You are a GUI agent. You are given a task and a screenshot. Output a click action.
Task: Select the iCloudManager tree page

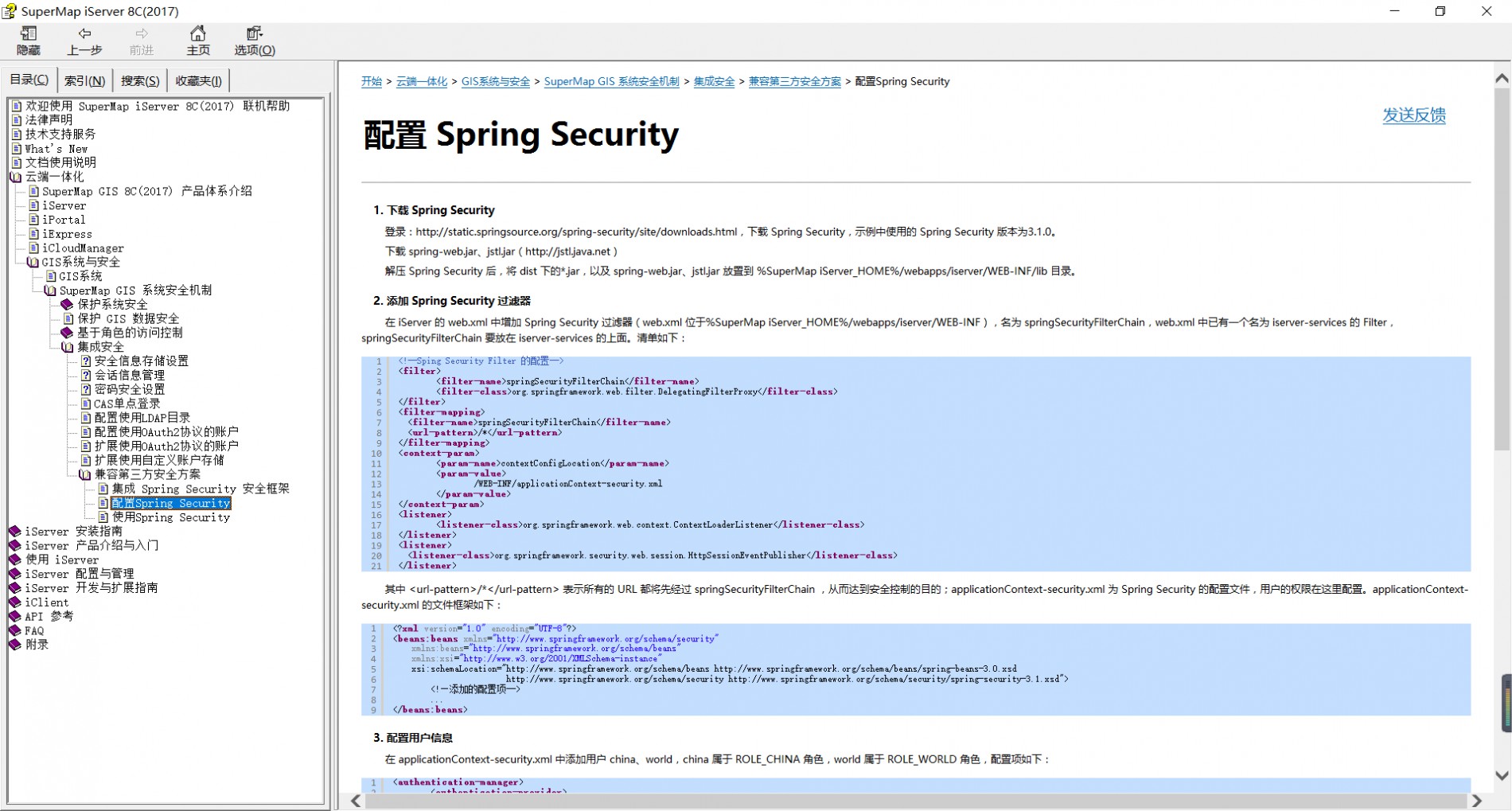pos(83,248)
